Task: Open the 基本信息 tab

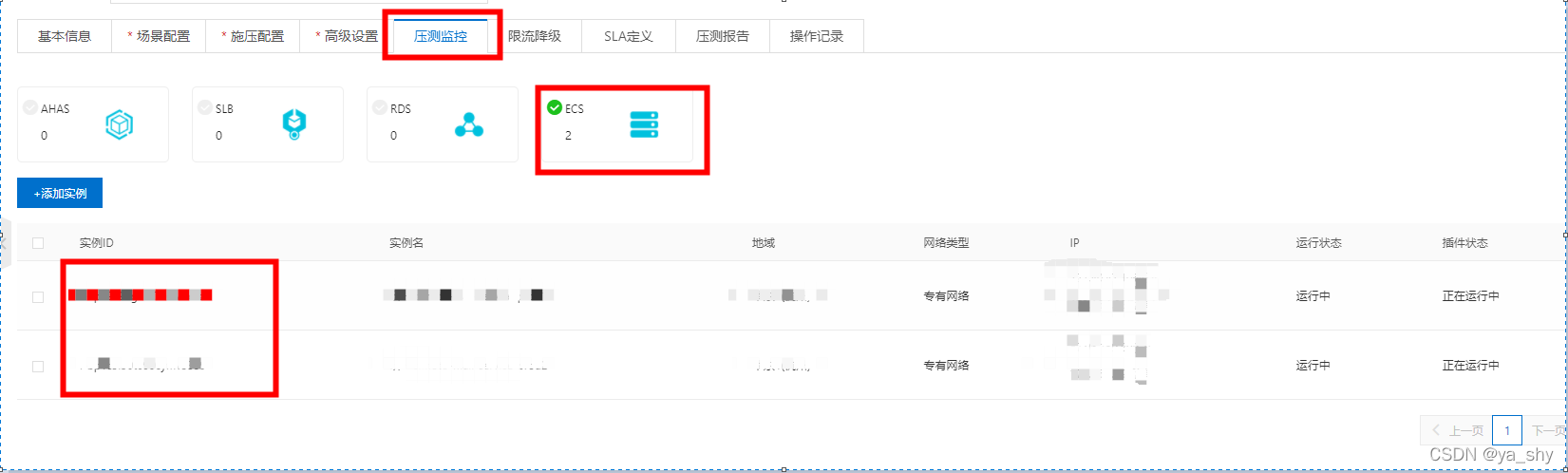Action: coord(65,36)
